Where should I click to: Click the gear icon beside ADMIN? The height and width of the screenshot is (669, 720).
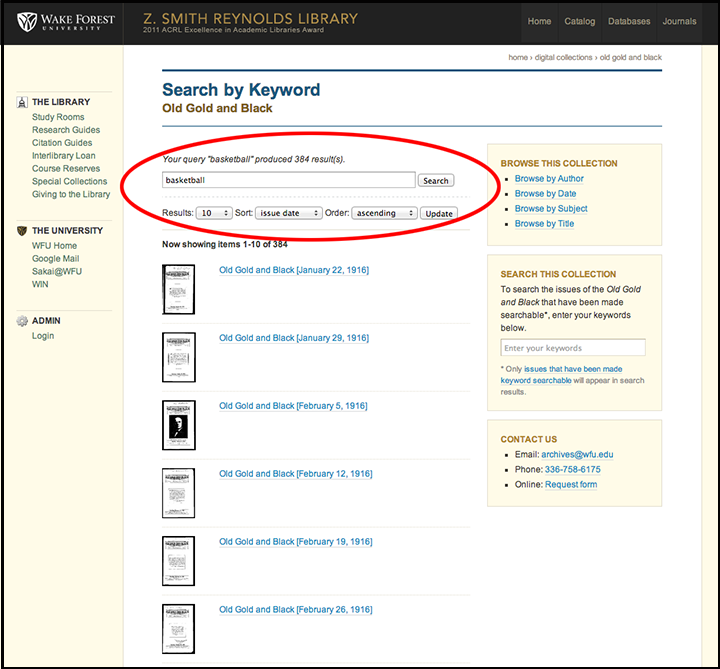click(22, 321)
